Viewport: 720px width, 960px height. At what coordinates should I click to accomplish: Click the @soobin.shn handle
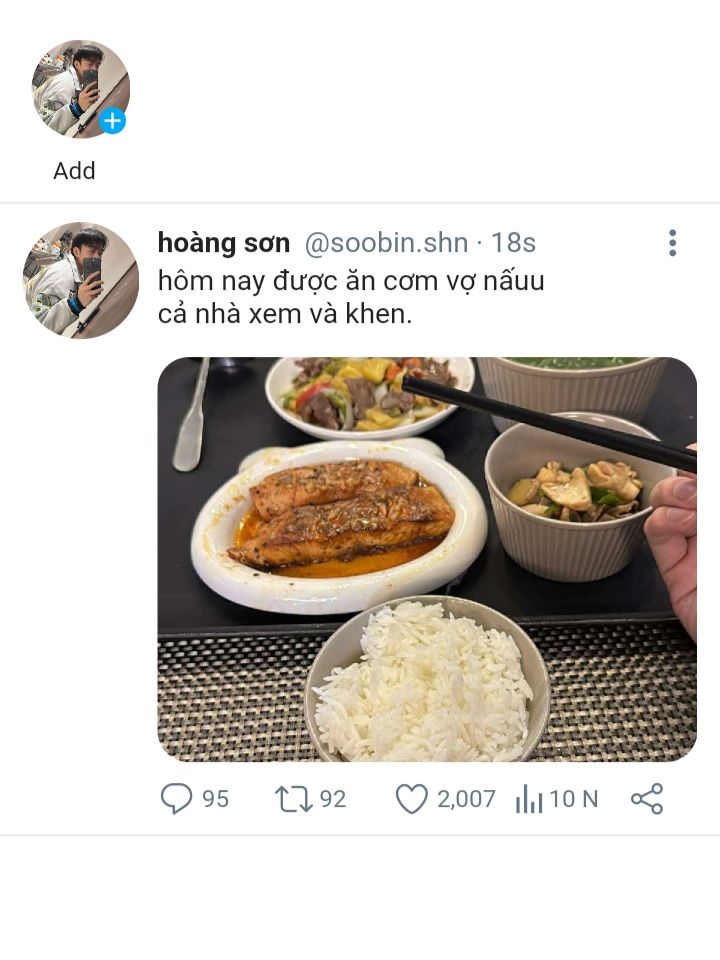tap(385, 243)
